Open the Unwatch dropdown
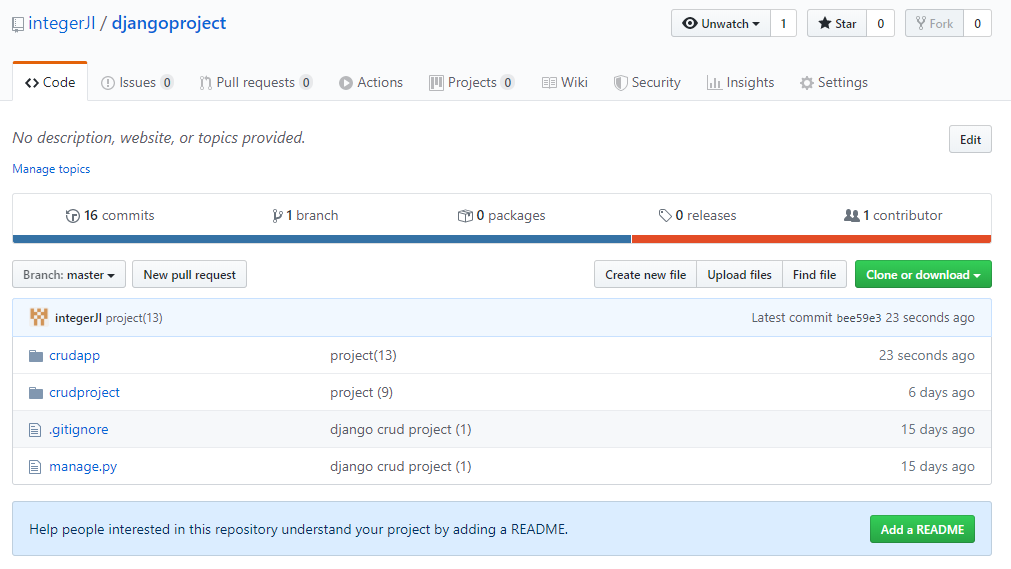Image resolution: width=1011 pixels, height=569 pixels. pos(720,23)
